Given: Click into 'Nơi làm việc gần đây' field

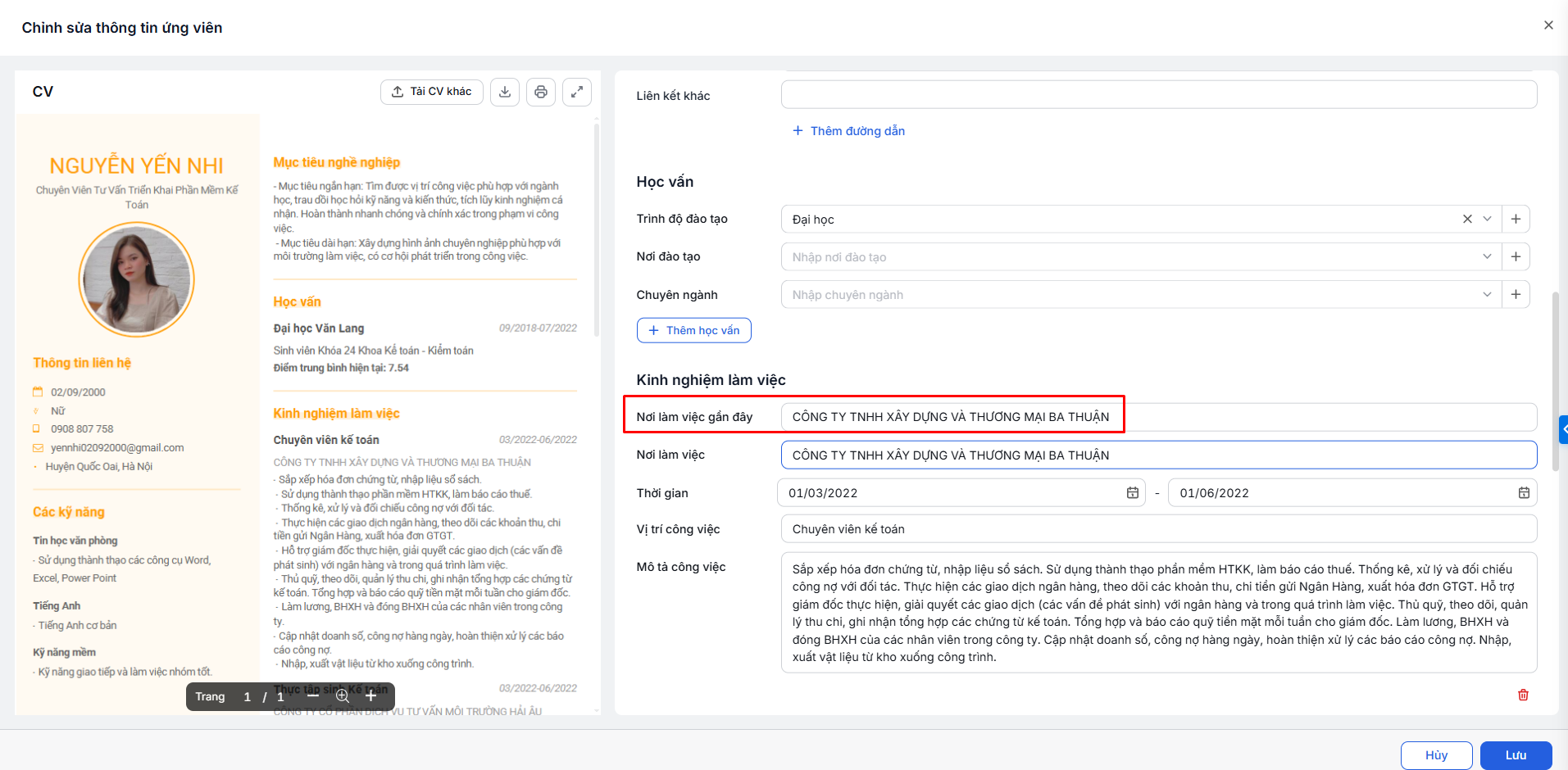Looking at the screenshot, I should click(x=1159, y=417).
